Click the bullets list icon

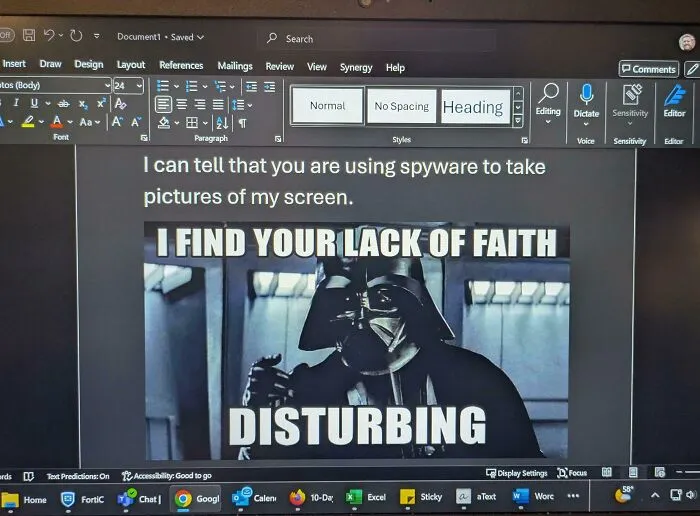coord(163,86)
